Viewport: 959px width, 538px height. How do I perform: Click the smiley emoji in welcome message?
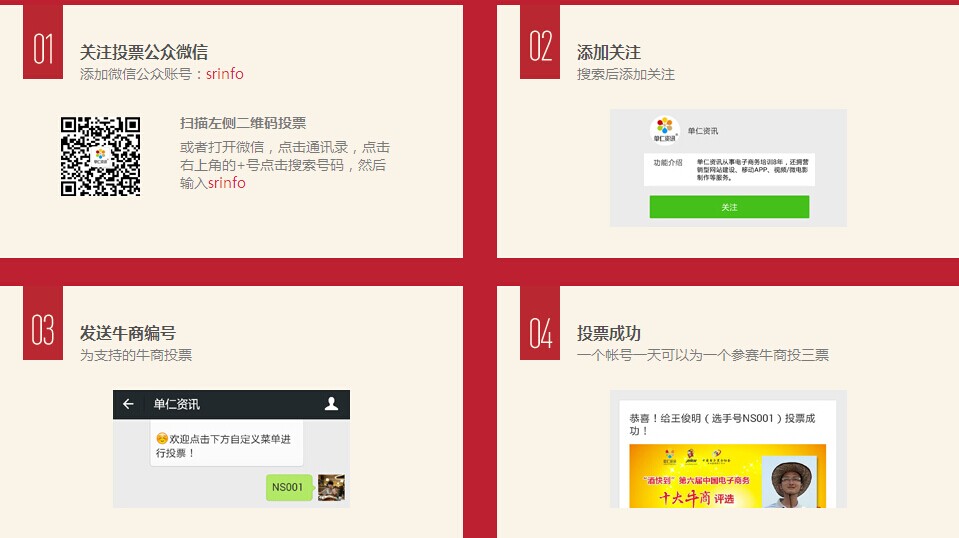pyautogui.click(x=161, y=439)
